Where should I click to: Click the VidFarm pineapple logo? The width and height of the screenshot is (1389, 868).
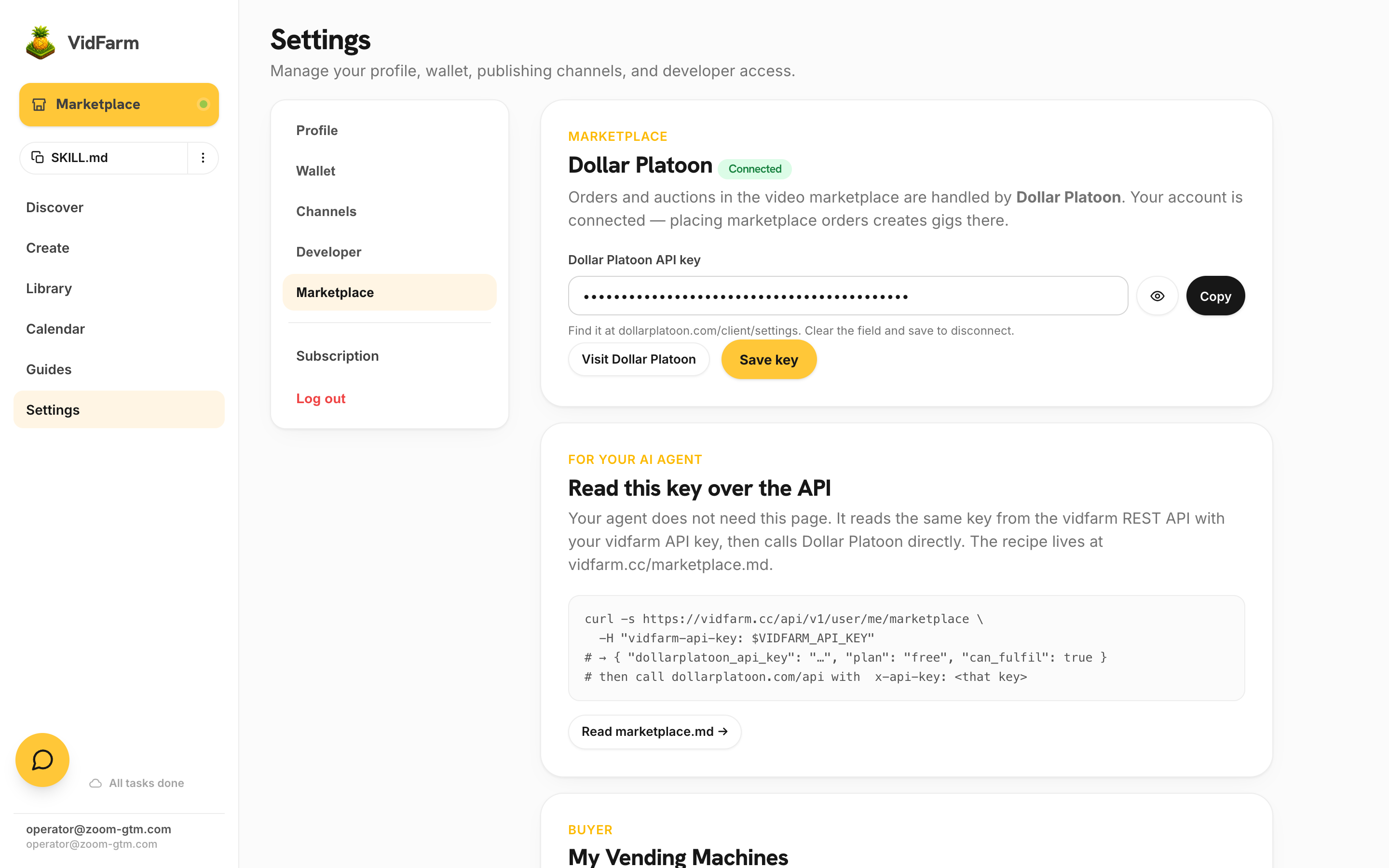click(x=40, y=42)
